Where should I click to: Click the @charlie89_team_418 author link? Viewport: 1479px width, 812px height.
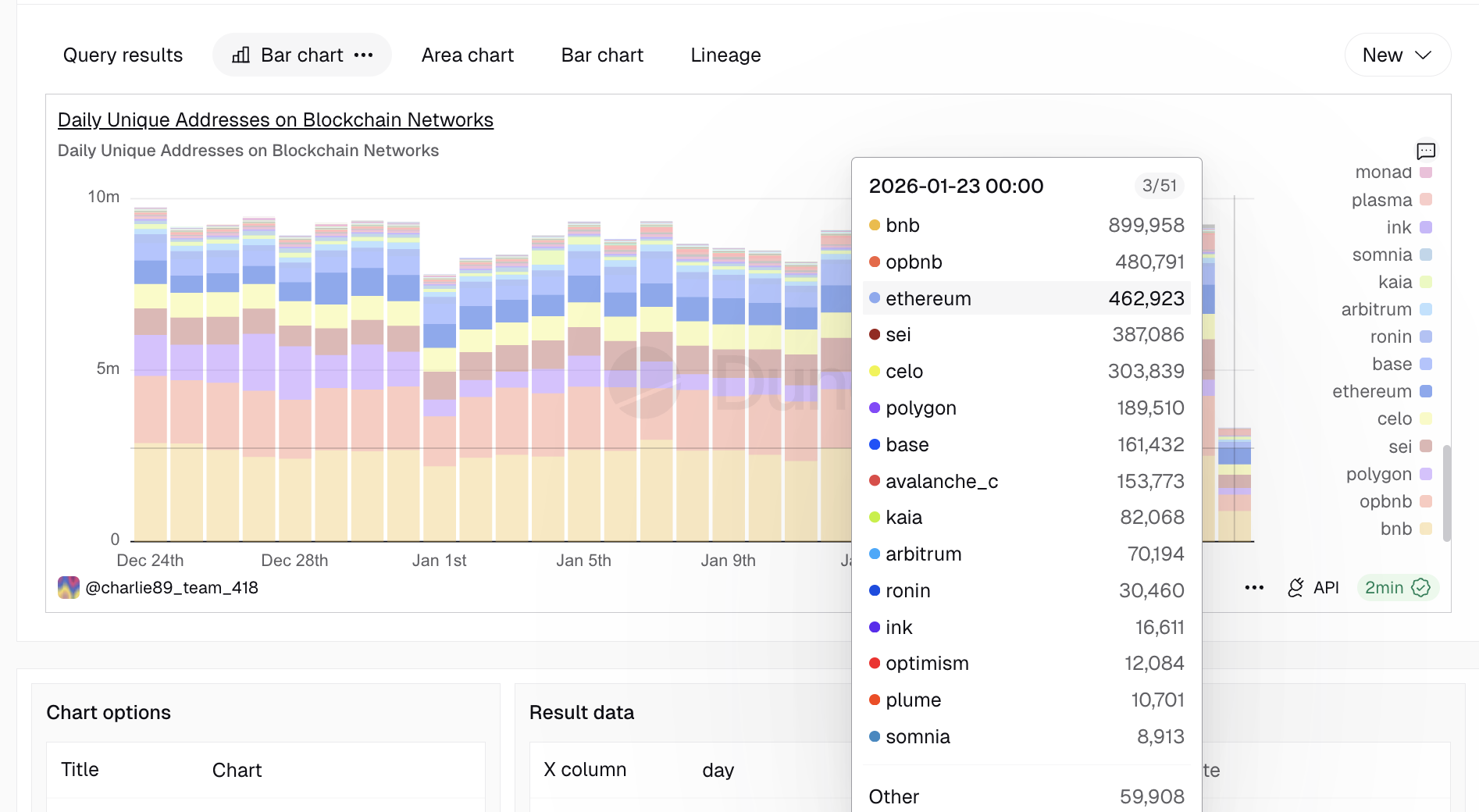tap(171, 588)
